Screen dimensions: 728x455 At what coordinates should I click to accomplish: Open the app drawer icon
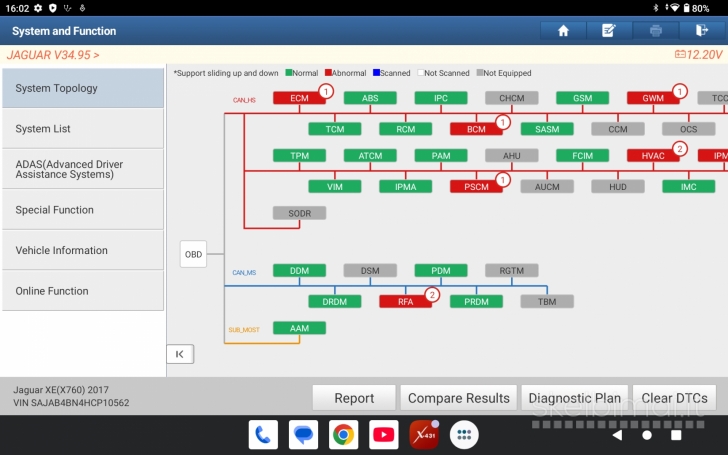click(464, 434)
